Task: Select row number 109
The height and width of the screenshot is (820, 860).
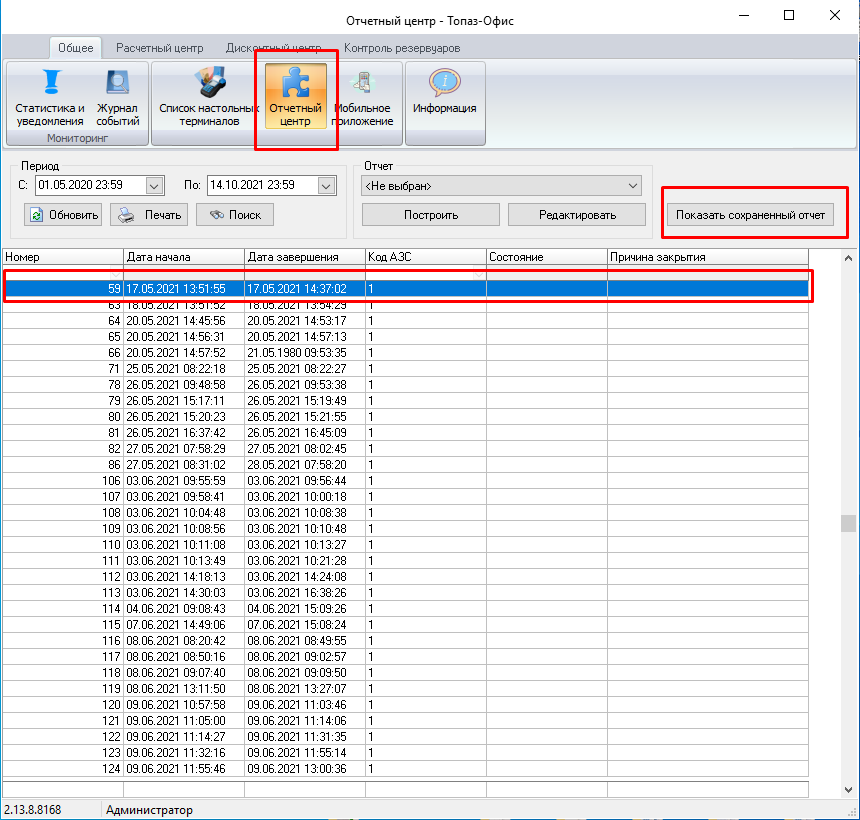Action: pyautogui.click(x=405, y=529)
